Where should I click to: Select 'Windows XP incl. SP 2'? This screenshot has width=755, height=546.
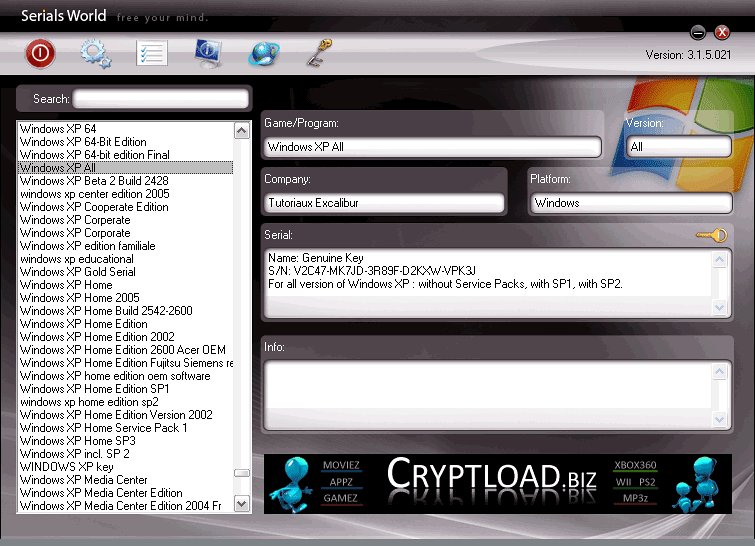(126, 454)
